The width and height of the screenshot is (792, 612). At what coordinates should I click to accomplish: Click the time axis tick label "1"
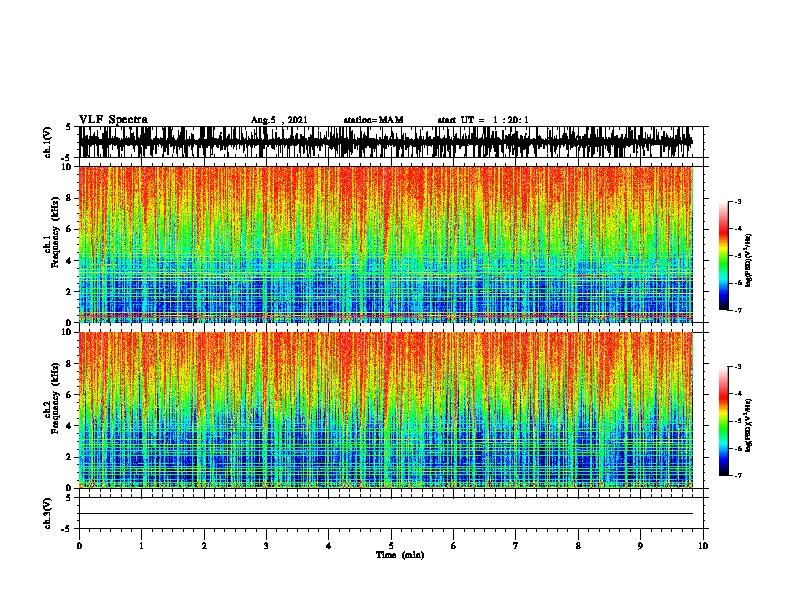point(141,546)
